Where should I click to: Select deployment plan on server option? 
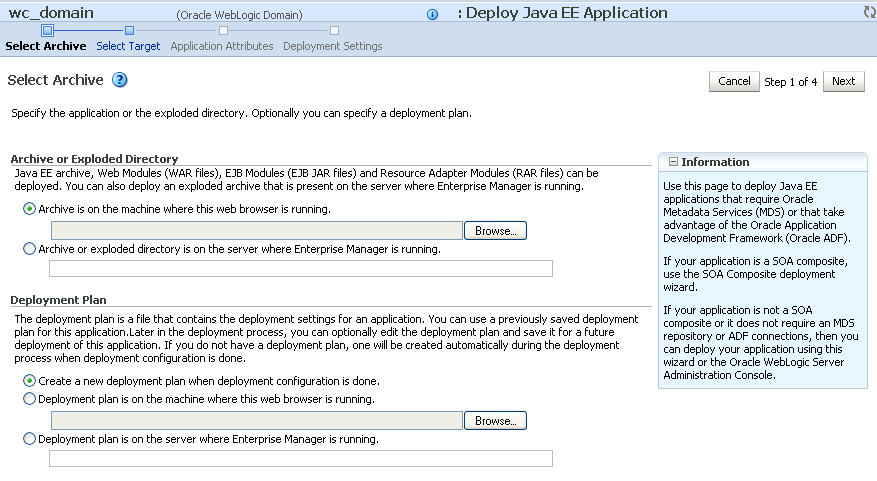coord(29,439)
